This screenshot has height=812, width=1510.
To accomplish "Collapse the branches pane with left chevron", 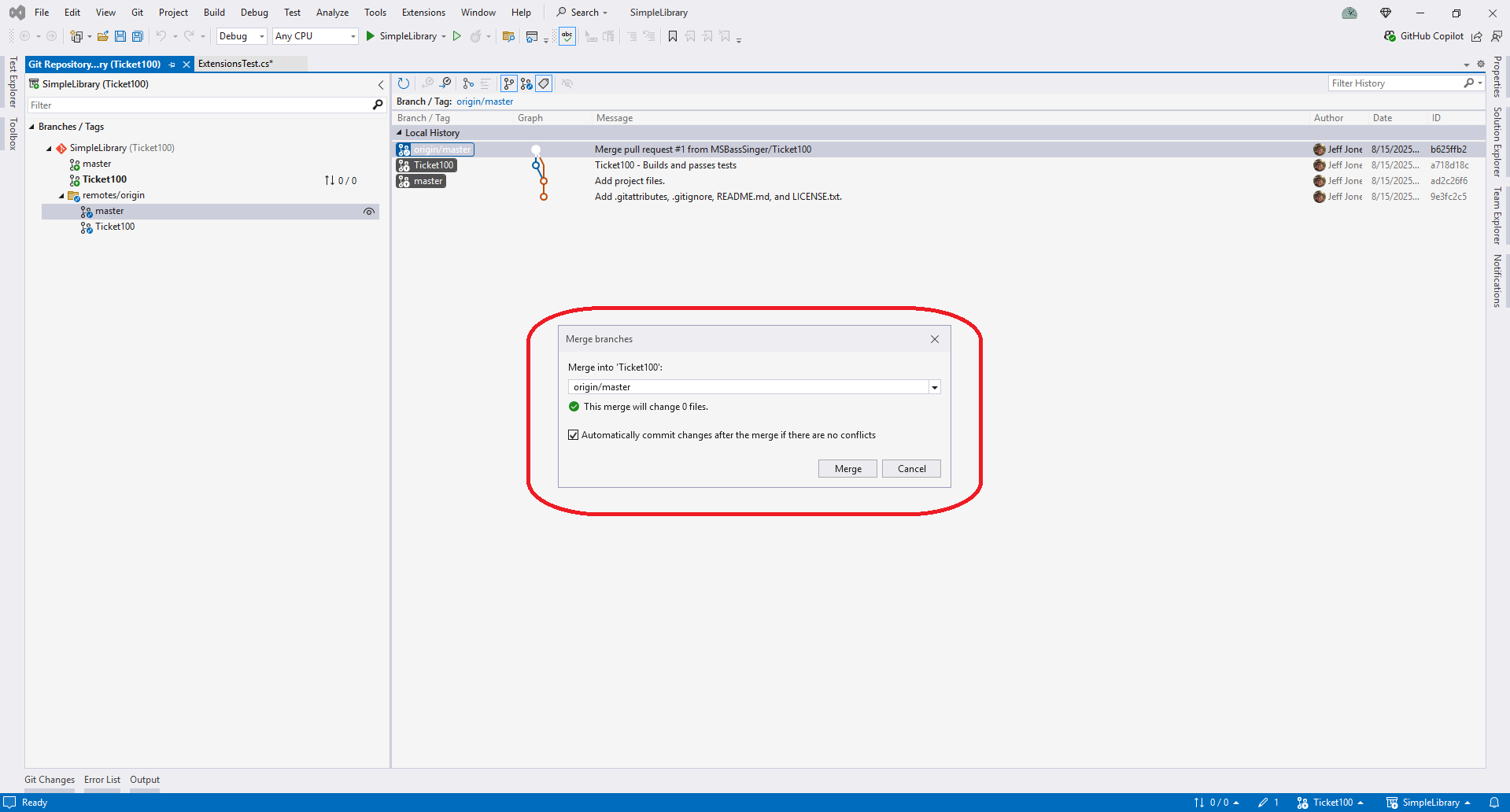I will pyautogui.click(x=381, y=84).
